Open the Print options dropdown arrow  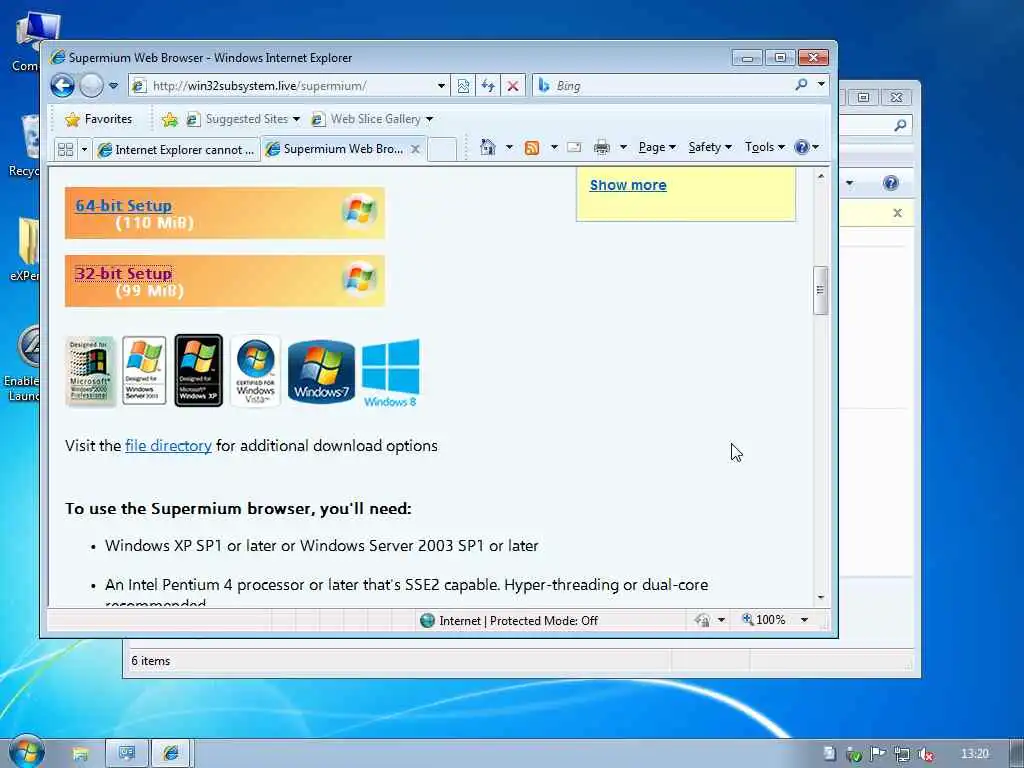tap(623, 147)
